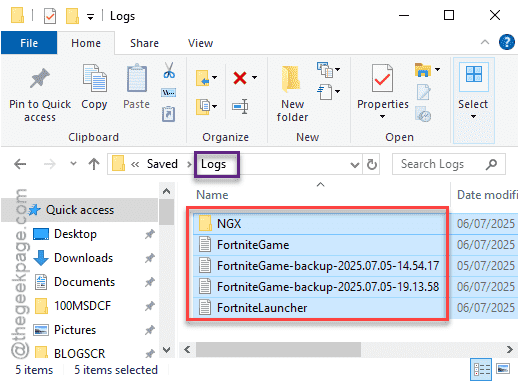Switch to the Share ribbon tab
This screenshot has width=519, height=382.
tap(144, 43)
